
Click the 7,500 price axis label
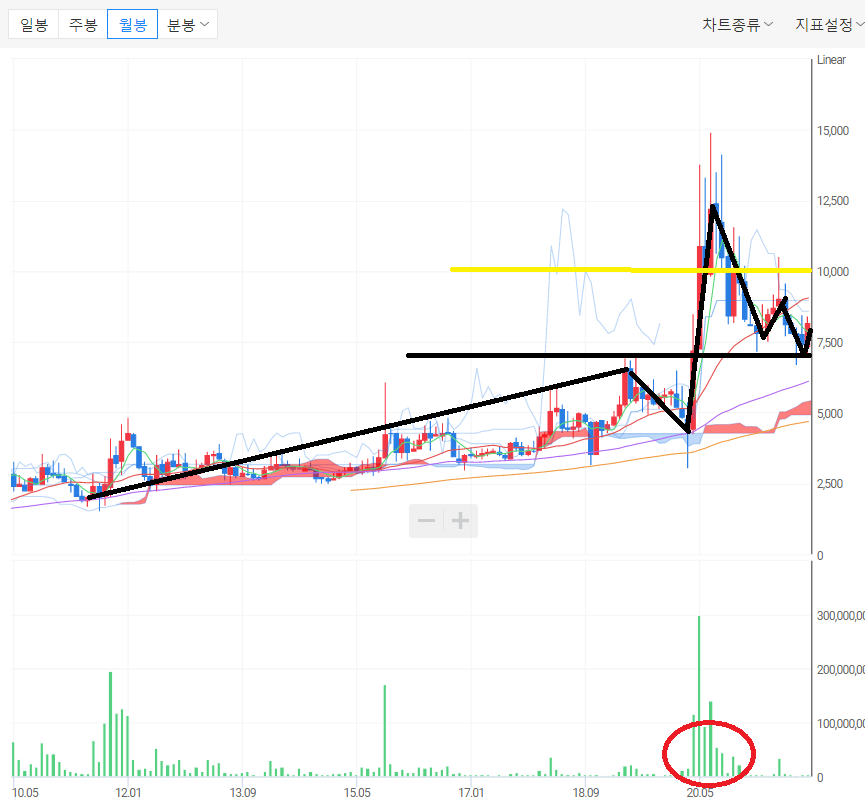point(830,343)
